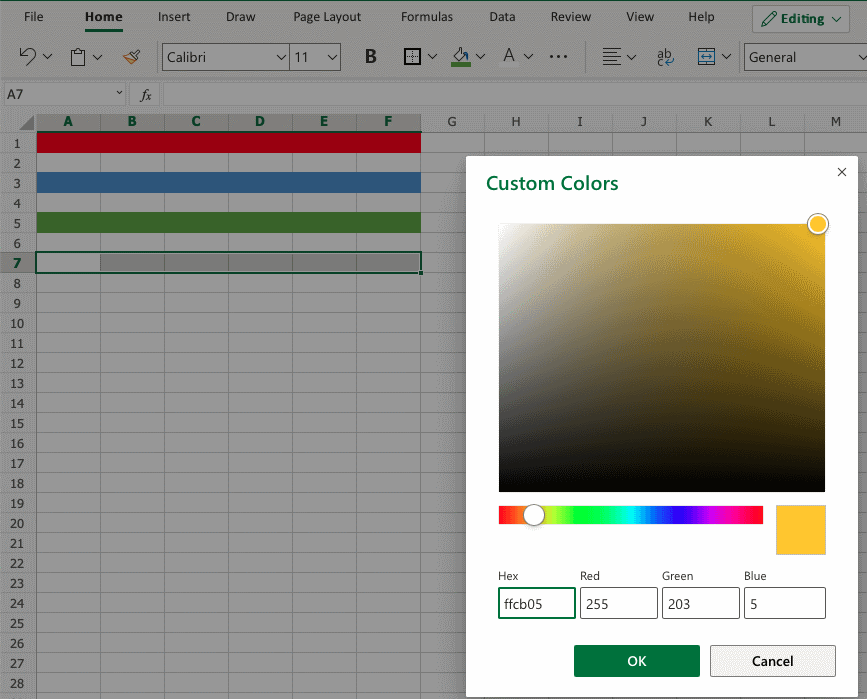
Task: Toggle Bold formatting
Action: pos(370,57)
